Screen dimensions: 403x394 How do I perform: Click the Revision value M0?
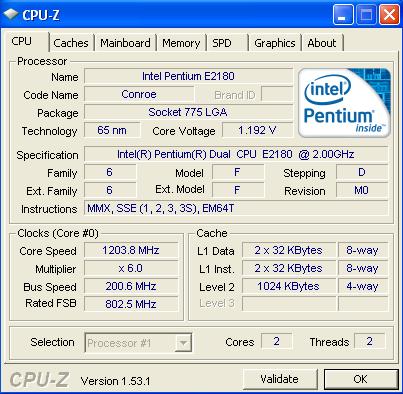362,190
